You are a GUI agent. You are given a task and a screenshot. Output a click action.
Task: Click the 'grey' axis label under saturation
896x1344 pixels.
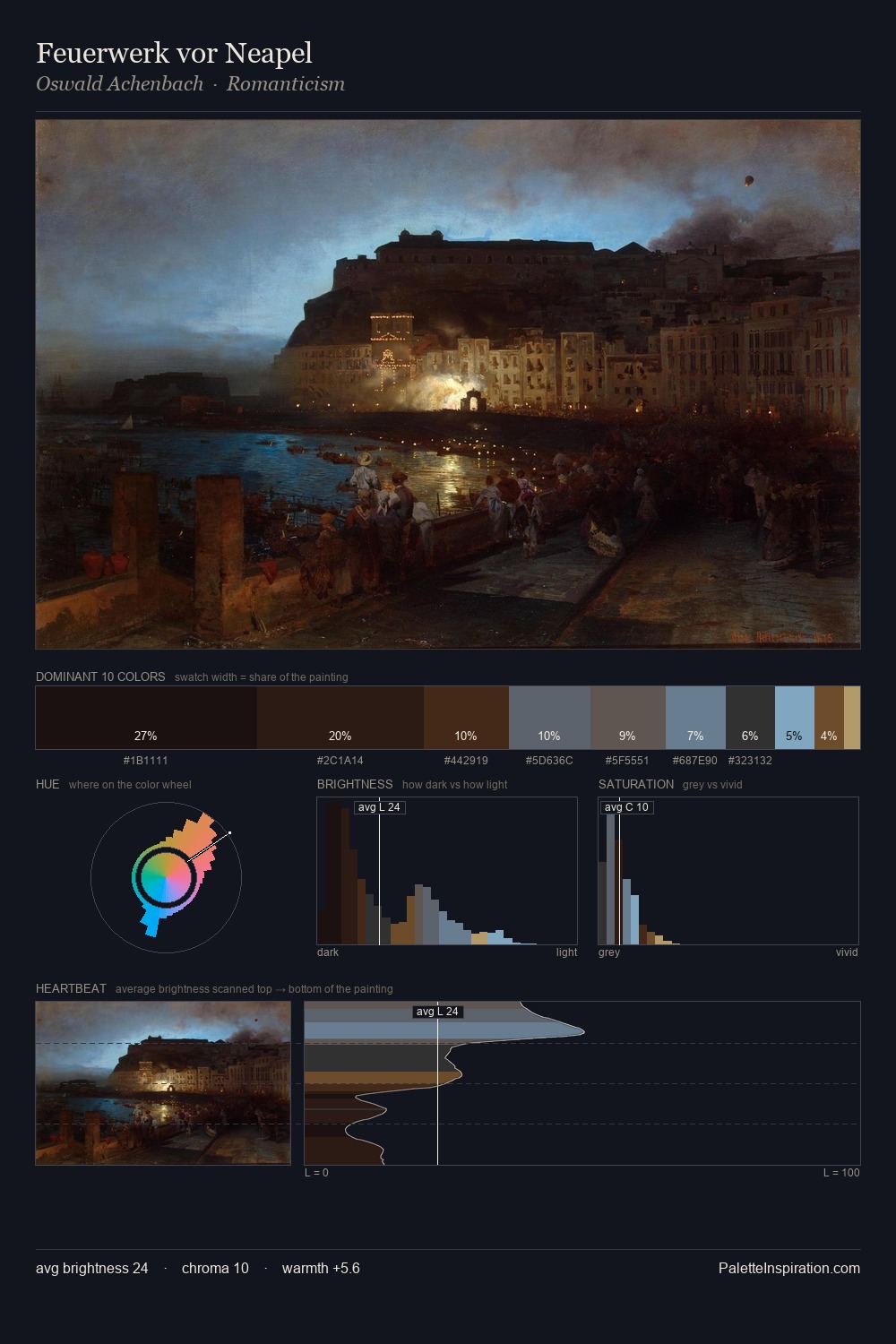[609, 952]
